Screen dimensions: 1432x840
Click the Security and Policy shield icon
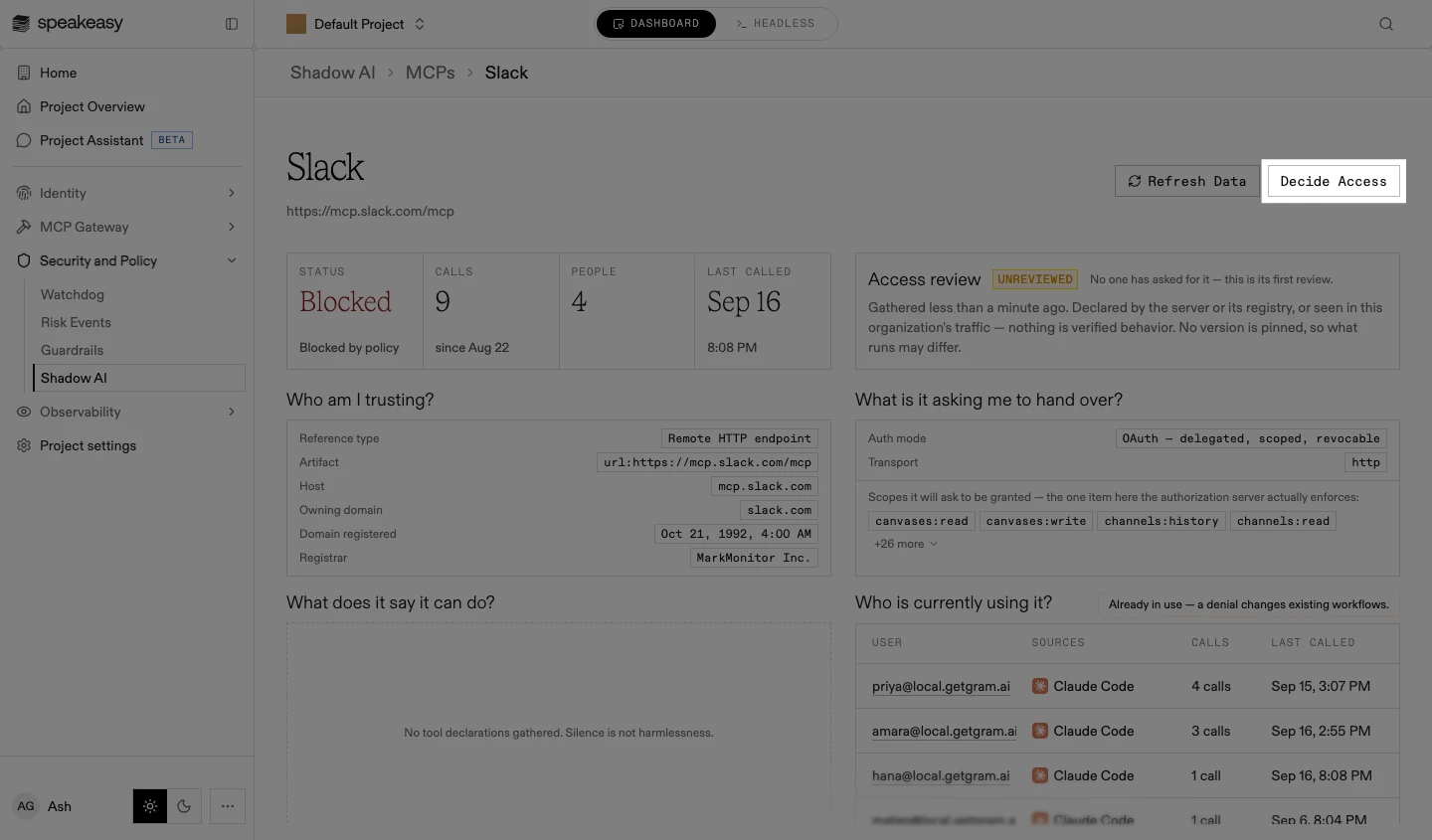tap(24, 260)
